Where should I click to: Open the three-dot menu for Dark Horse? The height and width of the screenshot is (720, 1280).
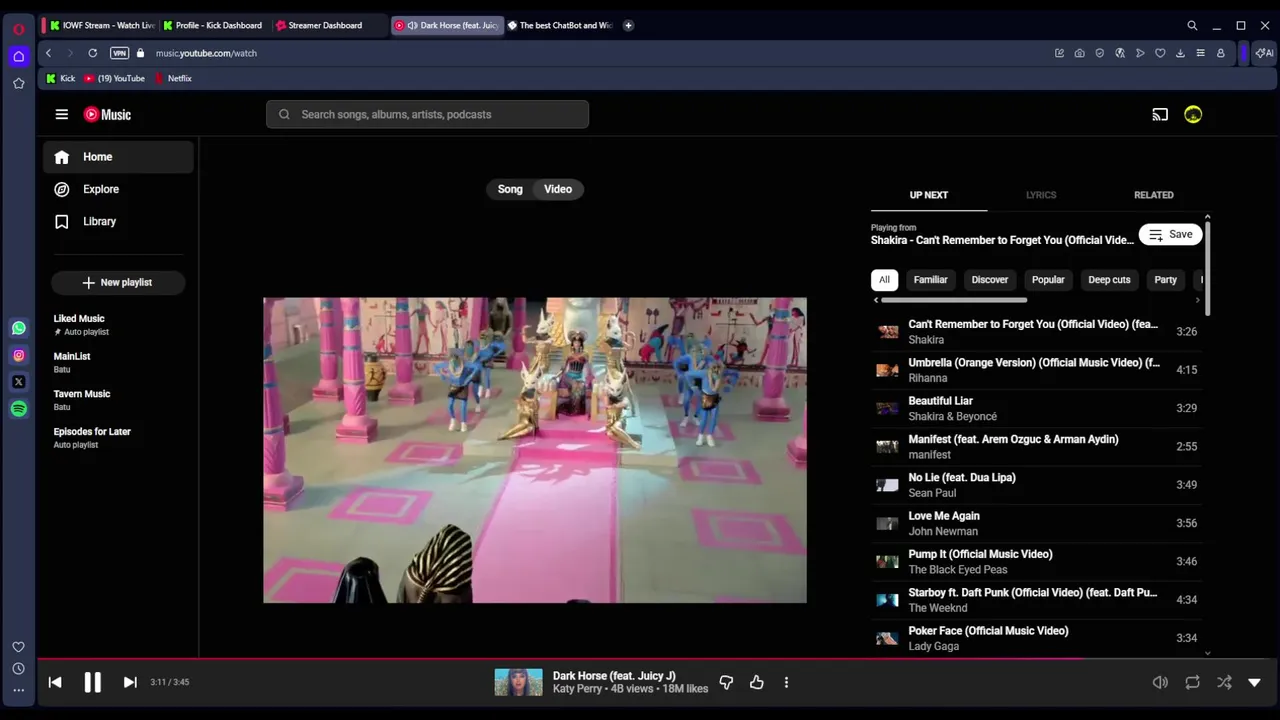[x=786, y=682]
